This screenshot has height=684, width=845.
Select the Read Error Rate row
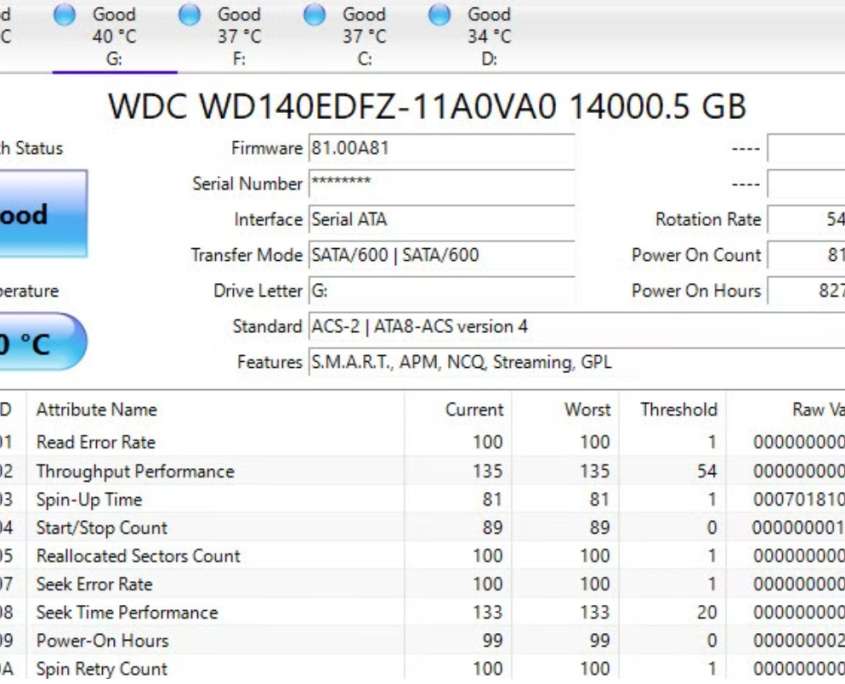[422, 442]
